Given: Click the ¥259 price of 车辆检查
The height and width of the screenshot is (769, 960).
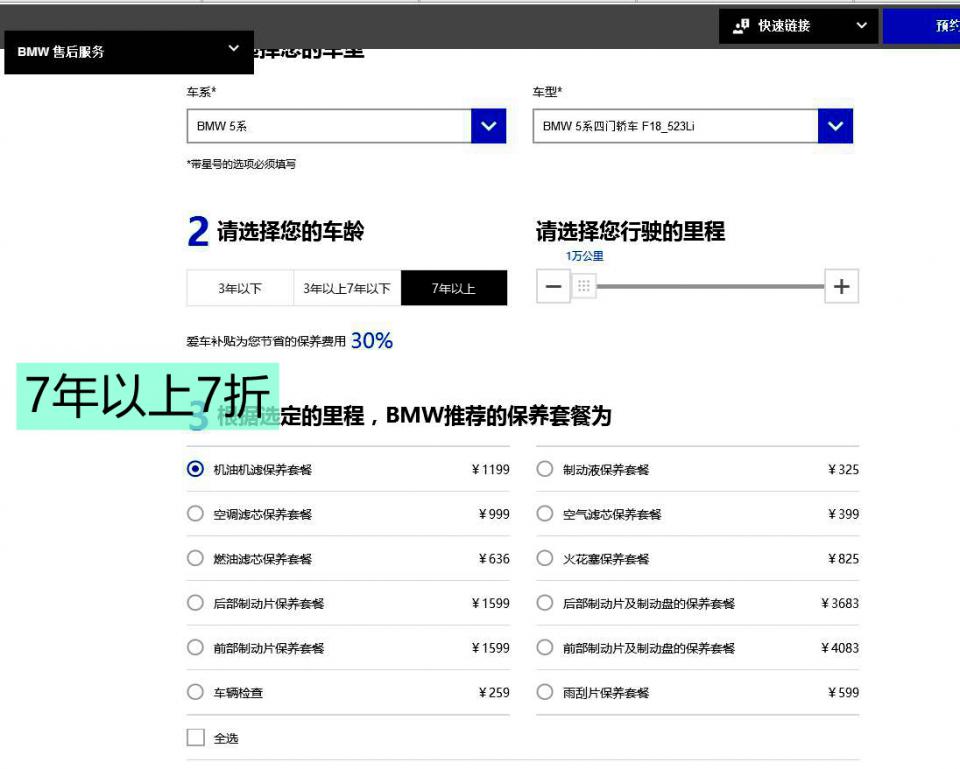Looking at the screenshot, I should point(494,693).
